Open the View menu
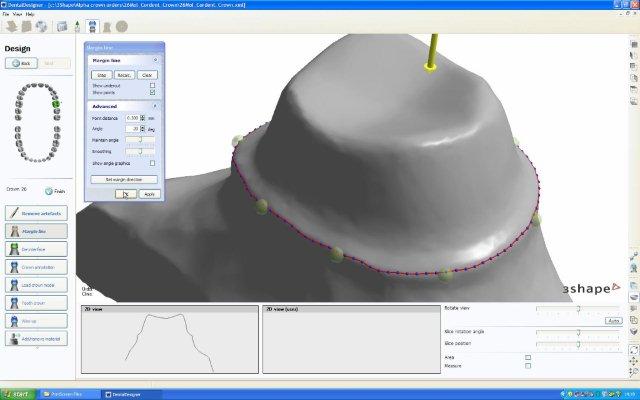Screen dimensions: 640x400 (x=18, y=15)
